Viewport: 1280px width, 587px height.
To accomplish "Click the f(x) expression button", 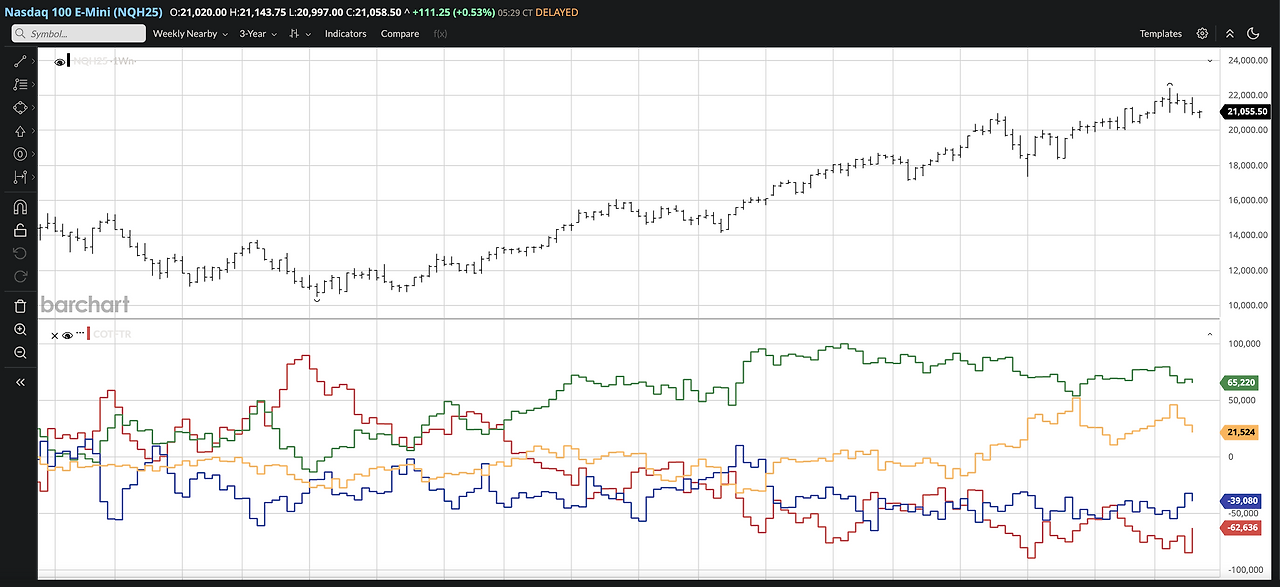I will [440, 33].
